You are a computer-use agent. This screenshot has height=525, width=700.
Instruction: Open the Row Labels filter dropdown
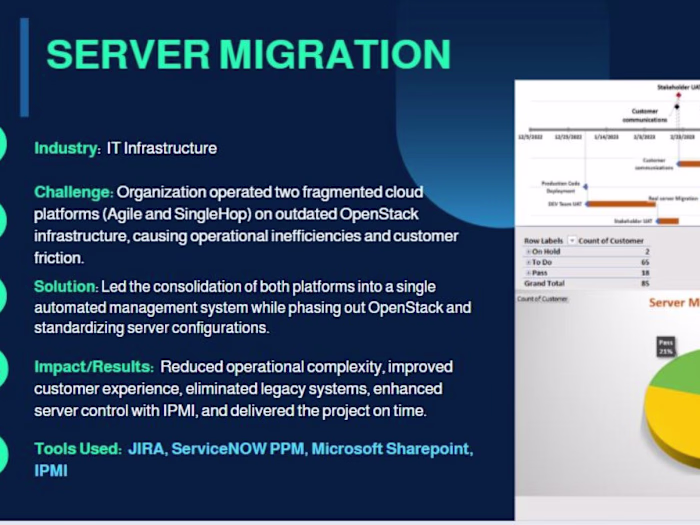(571, 241)
